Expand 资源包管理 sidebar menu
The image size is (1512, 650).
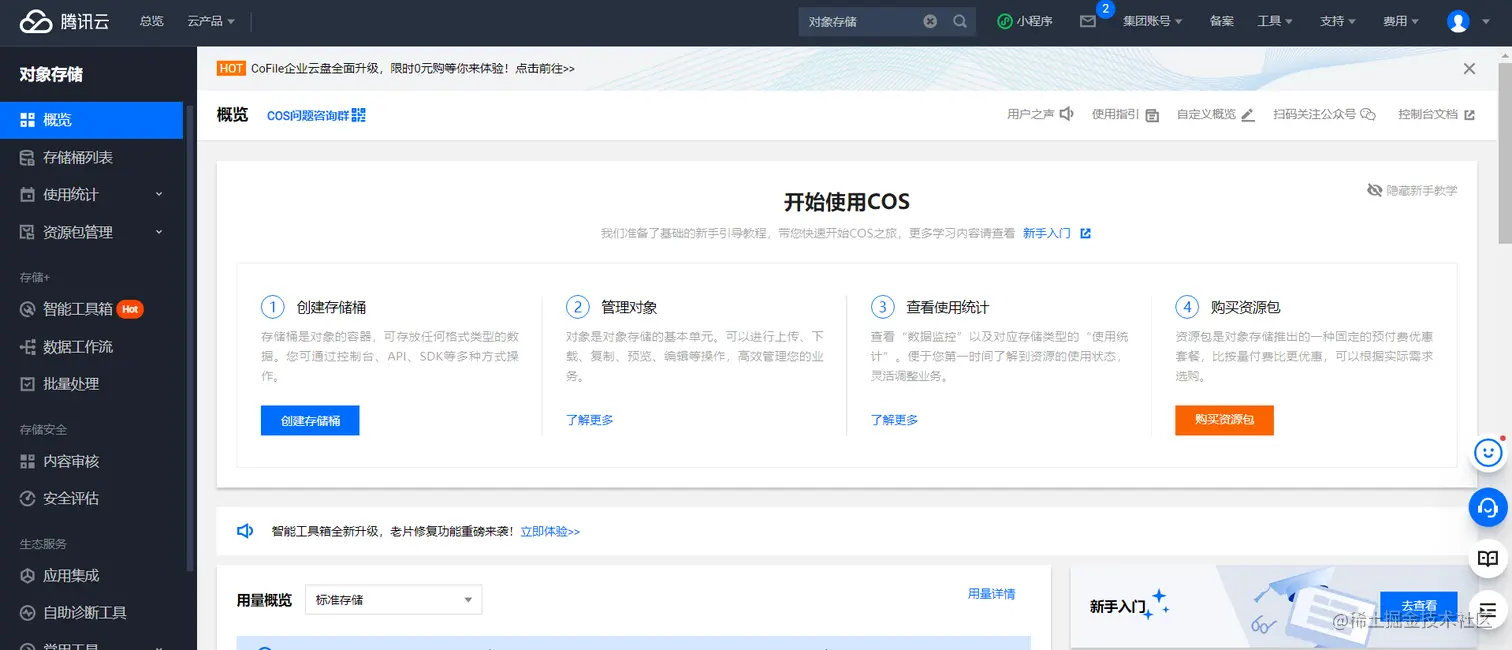coord(91,232)
